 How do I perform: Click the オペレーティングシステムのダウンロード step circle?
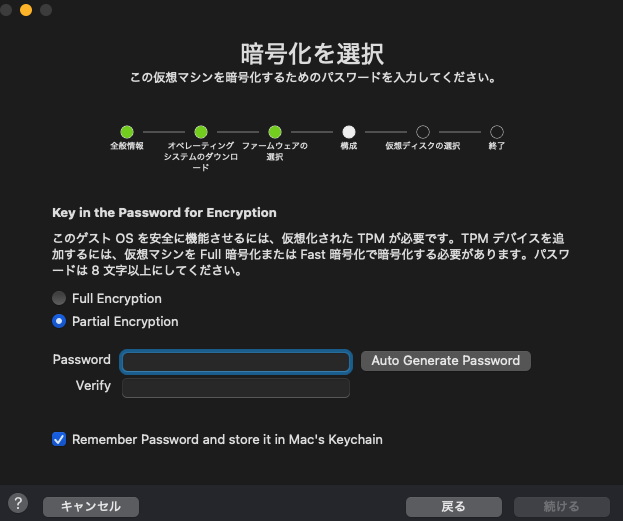pyautogui.click(x=201, y=131)
